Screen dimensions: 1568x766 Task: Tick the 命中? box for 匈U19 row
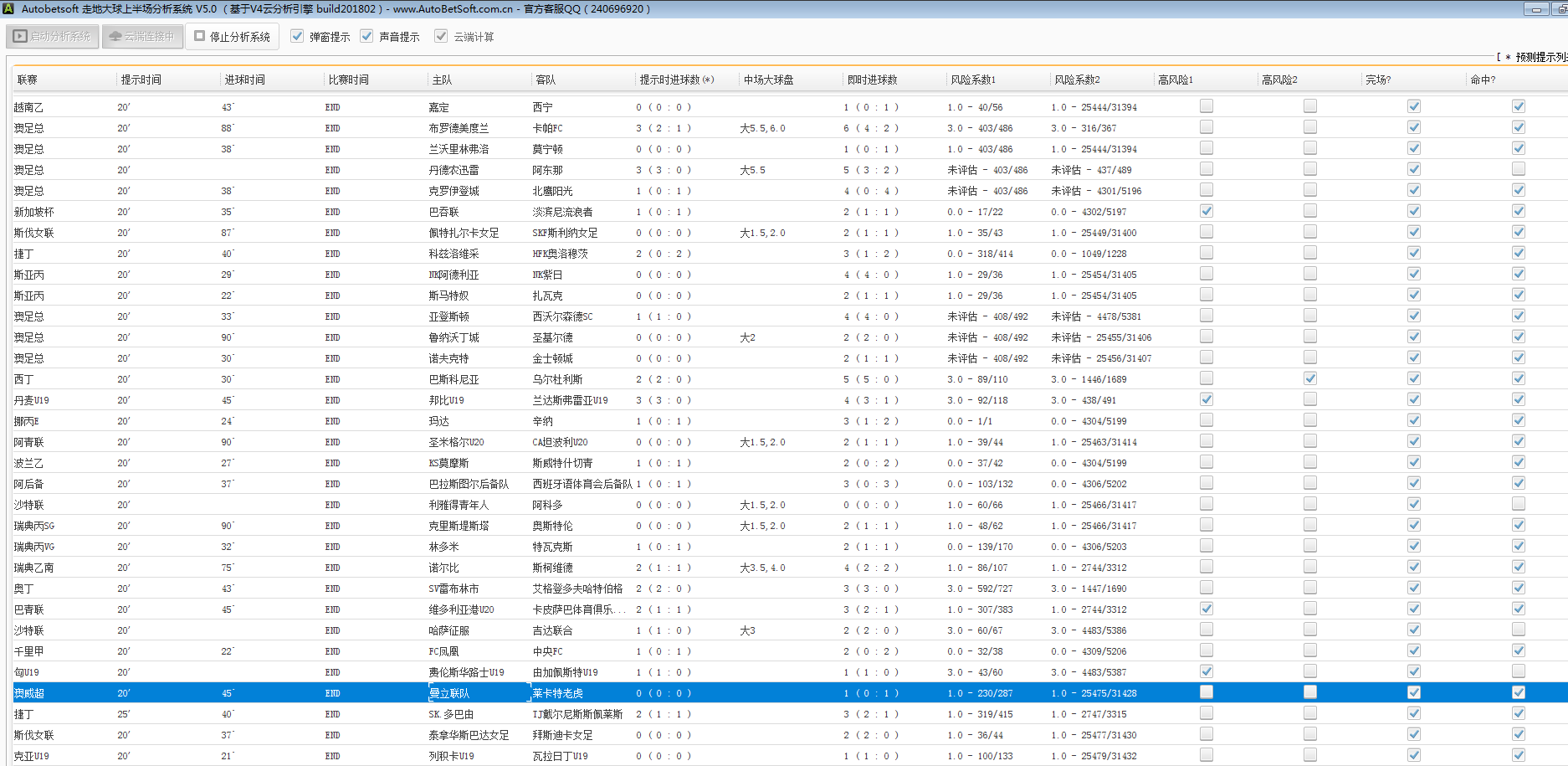(1518, 671)
